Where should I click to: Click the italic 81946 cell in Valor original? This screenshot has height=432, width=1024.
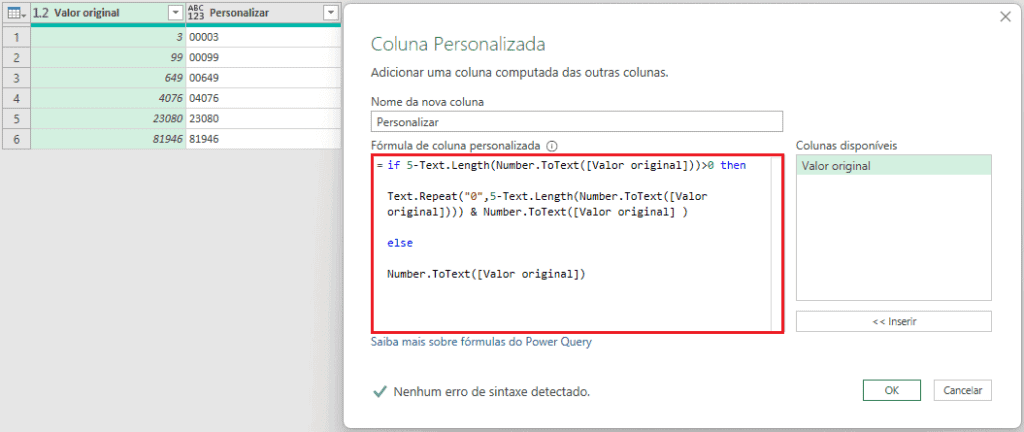108,139
